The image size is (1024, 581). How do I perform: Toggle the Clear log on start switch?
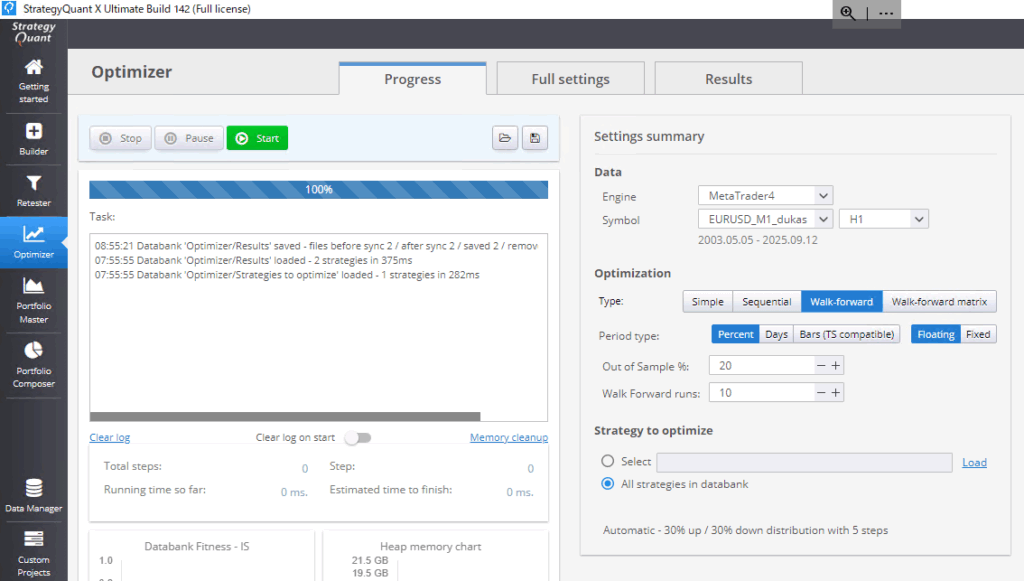coord(357,438)
